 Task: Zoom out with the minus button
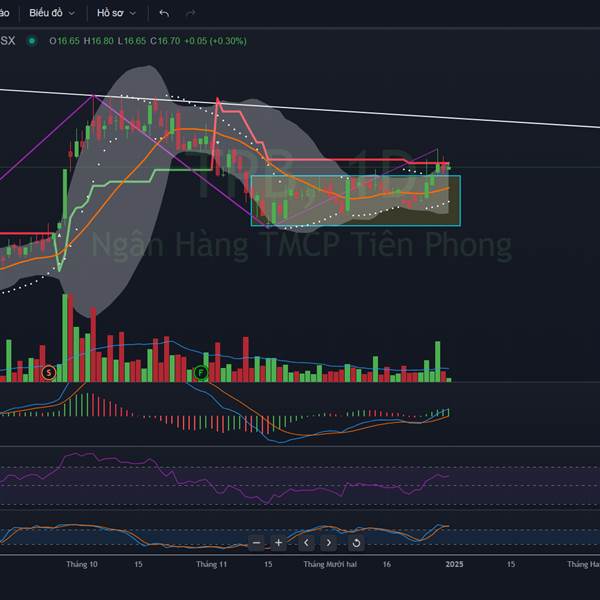[256, 543]
